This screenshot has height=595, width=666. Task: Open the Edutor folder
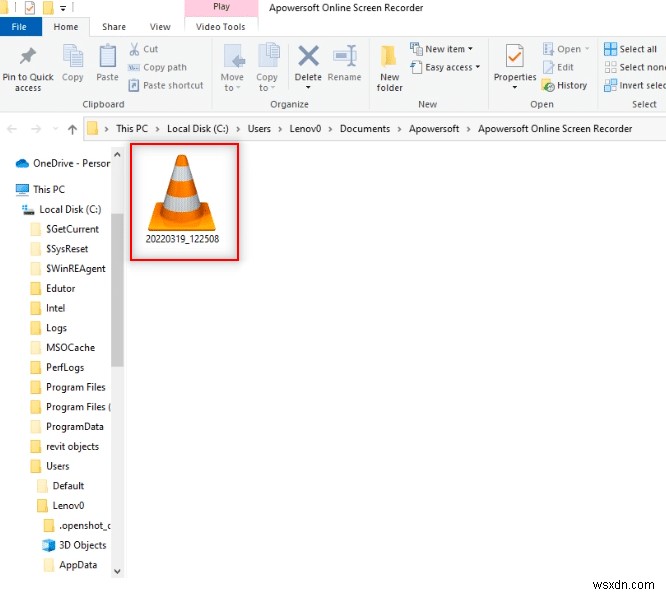coord(53,288)
